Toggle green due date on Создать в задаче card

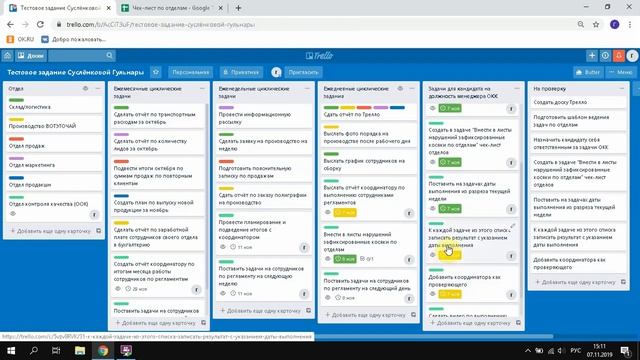point(450,162)
